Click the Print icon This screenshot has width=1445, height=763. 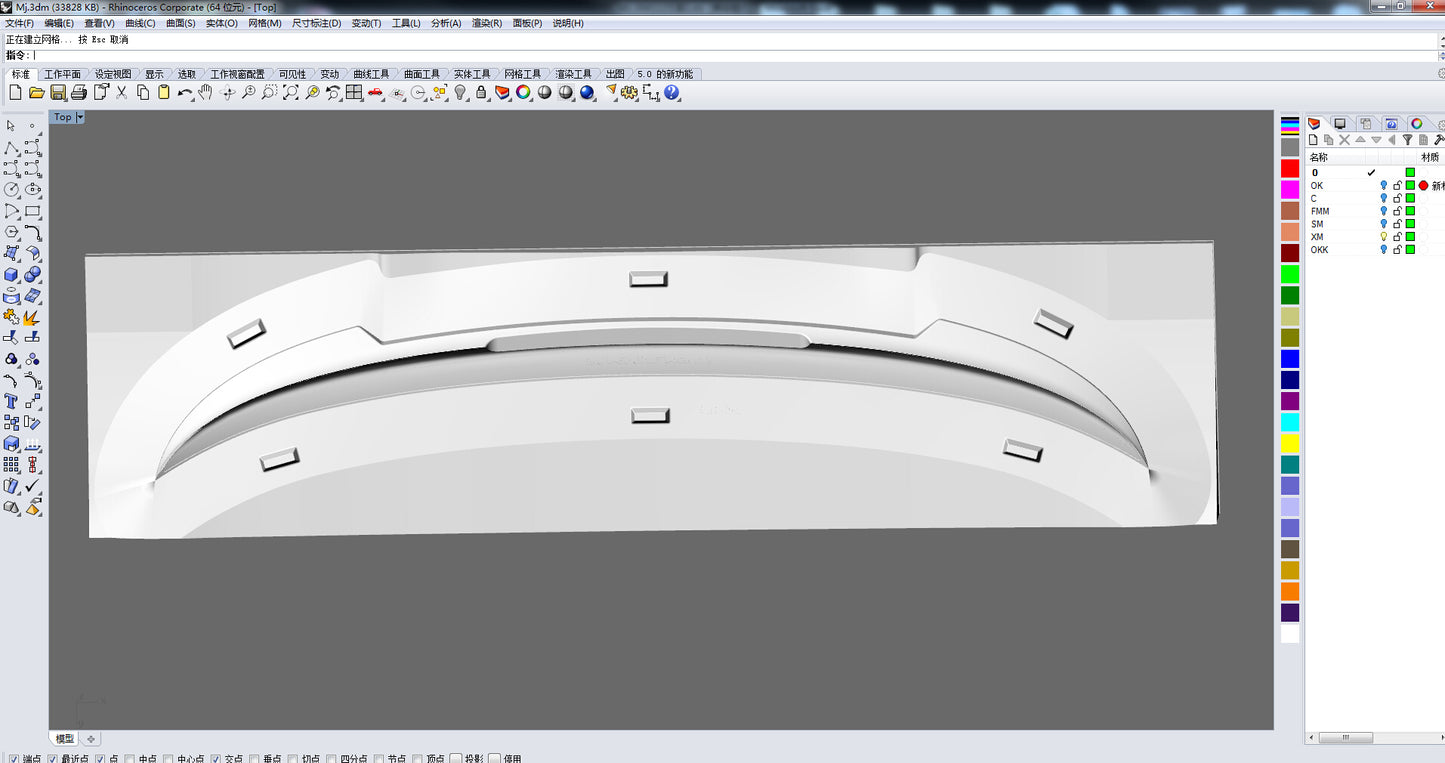point(79,92)
